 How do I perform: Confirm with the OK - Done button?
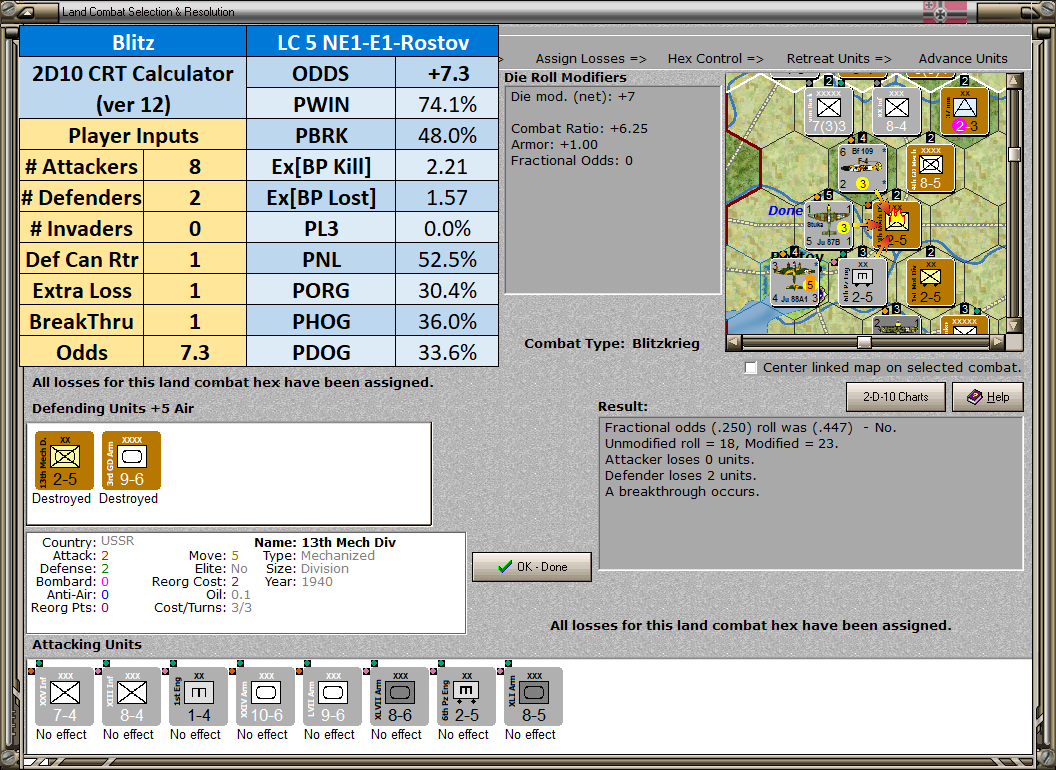(532, 567)
